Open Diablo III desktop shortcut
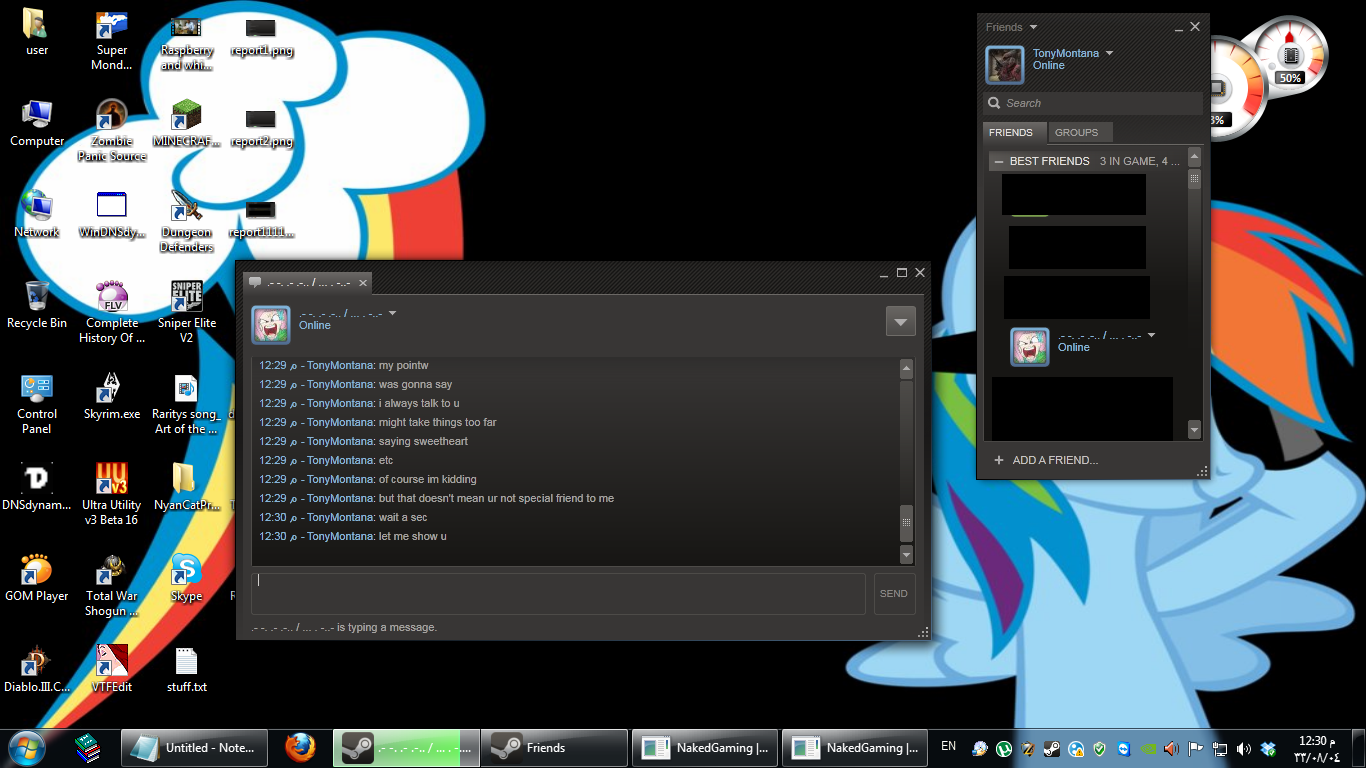The width and height of the screenshot is (1366, 768). (x=37, y=668)
